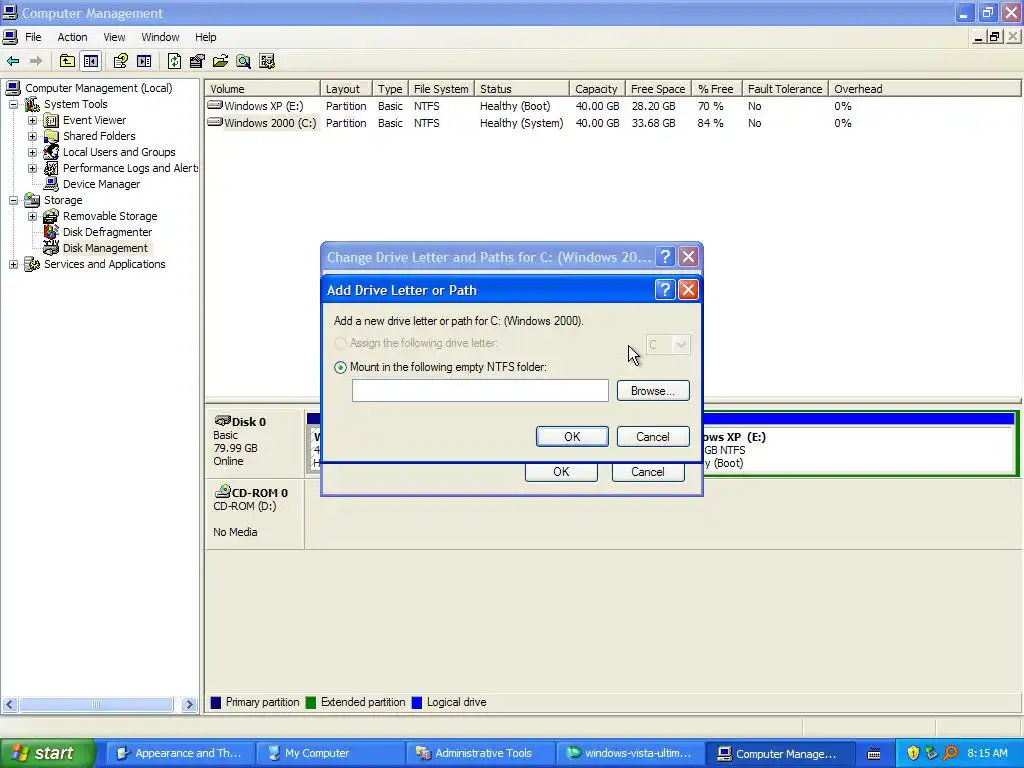The width and height of the screenshot is (1024, 768).
Task: Expand Performance Logs and Alerts node
Action: [32, 168]
